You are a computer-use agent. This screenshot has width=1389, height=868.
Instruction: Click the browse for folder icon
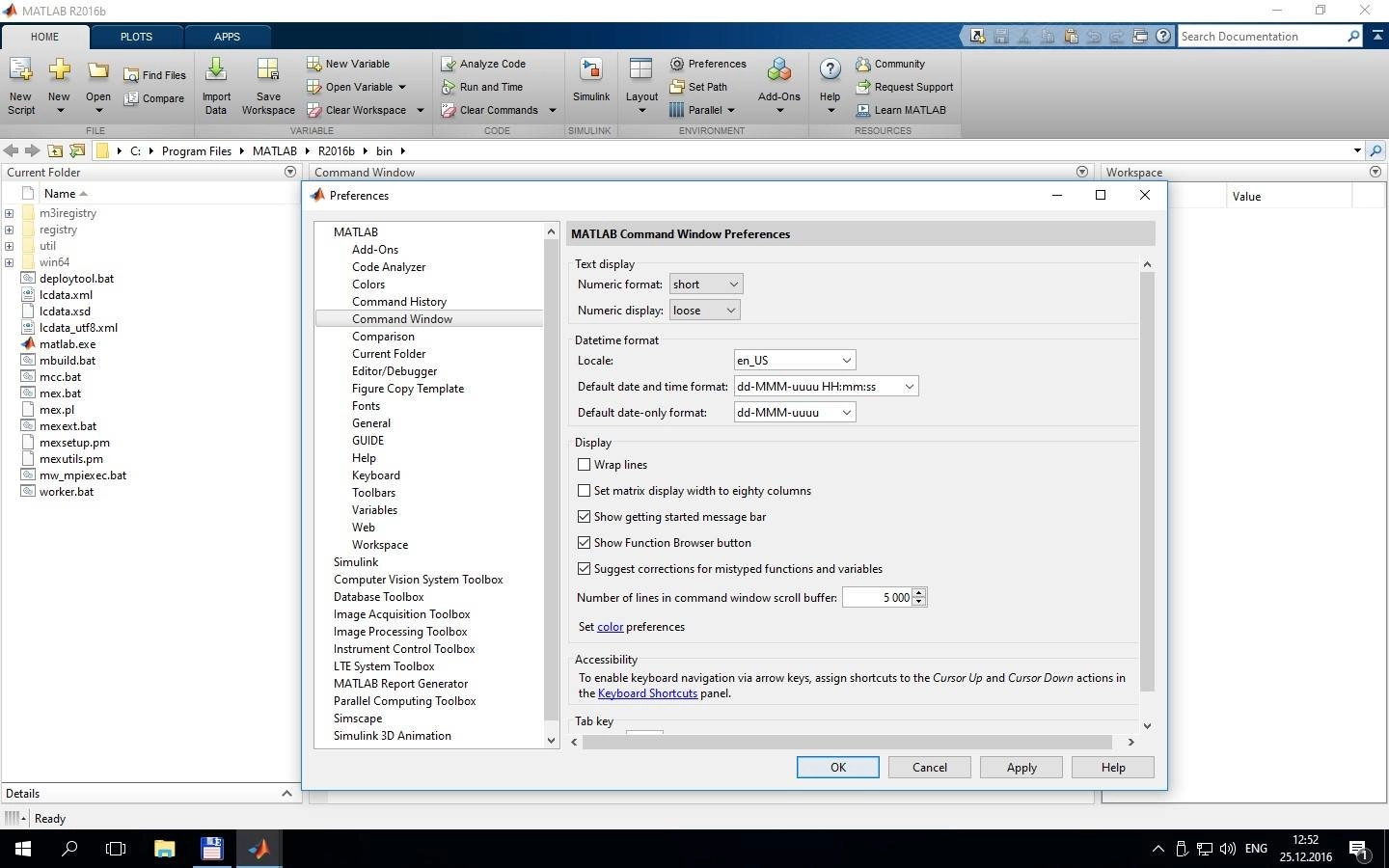tap(77, 150)
